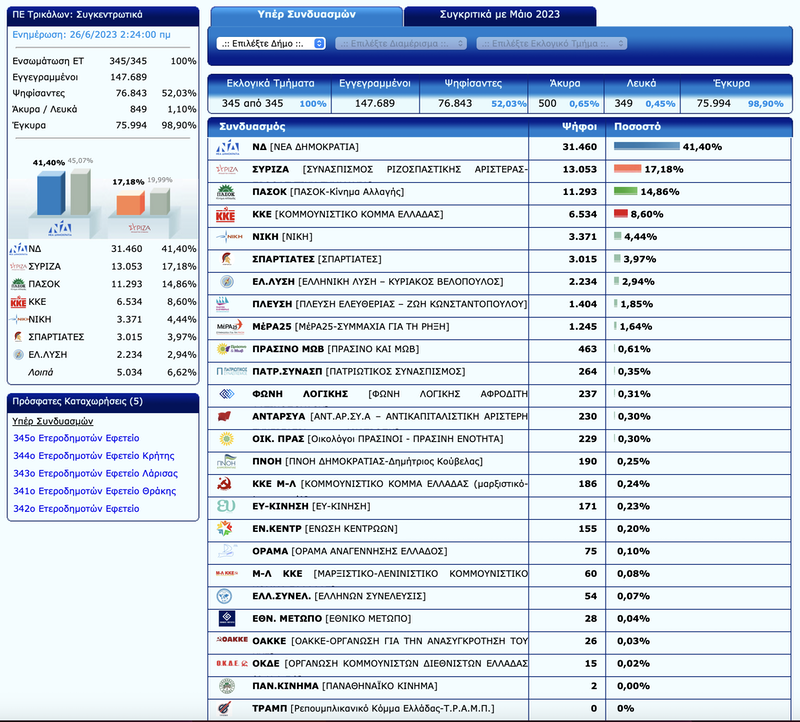Click the Ενσωμάτωση ΕΤ 345/345 row
800x722 pixels.
click(104, 61)
